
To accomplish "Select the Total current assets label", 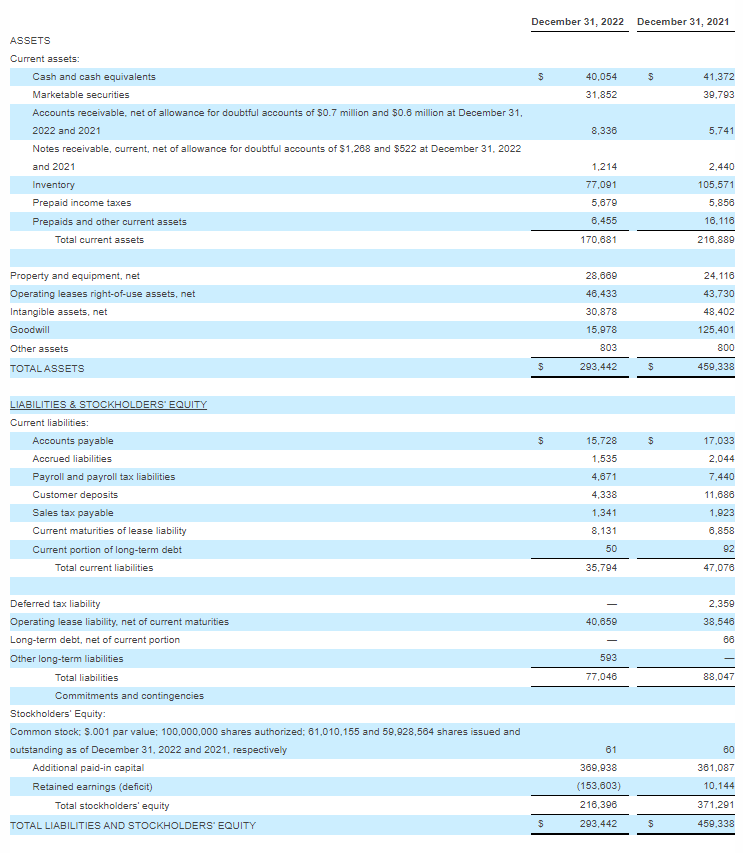I will coord(99,240).
